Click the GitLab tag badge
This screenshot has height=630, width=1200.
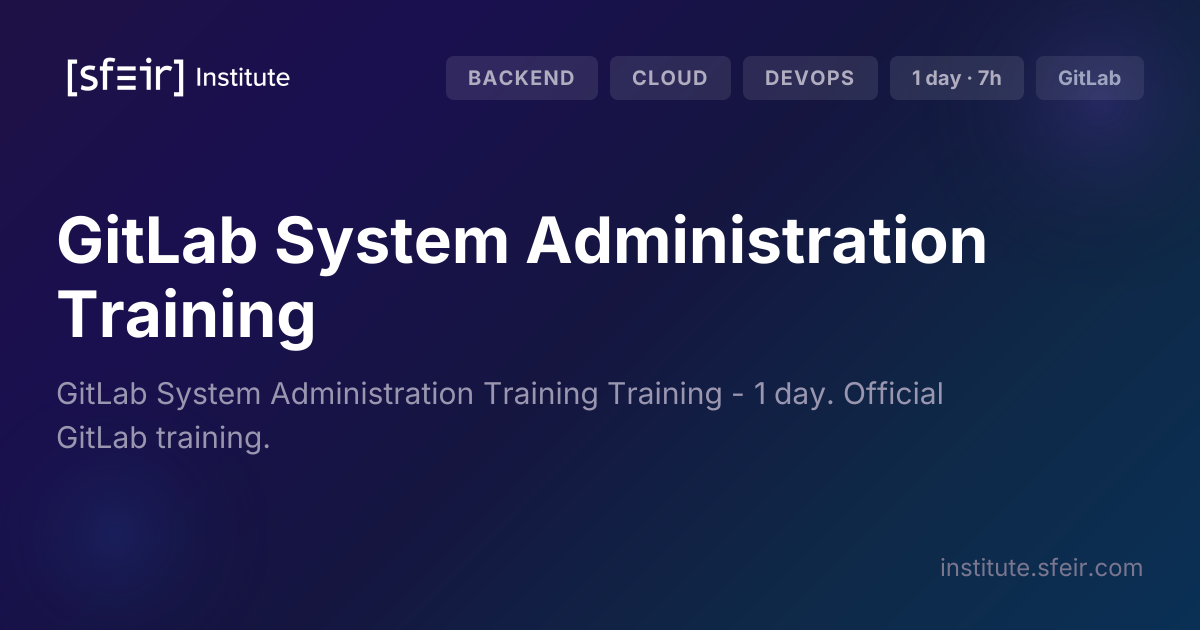point(1090,78)
